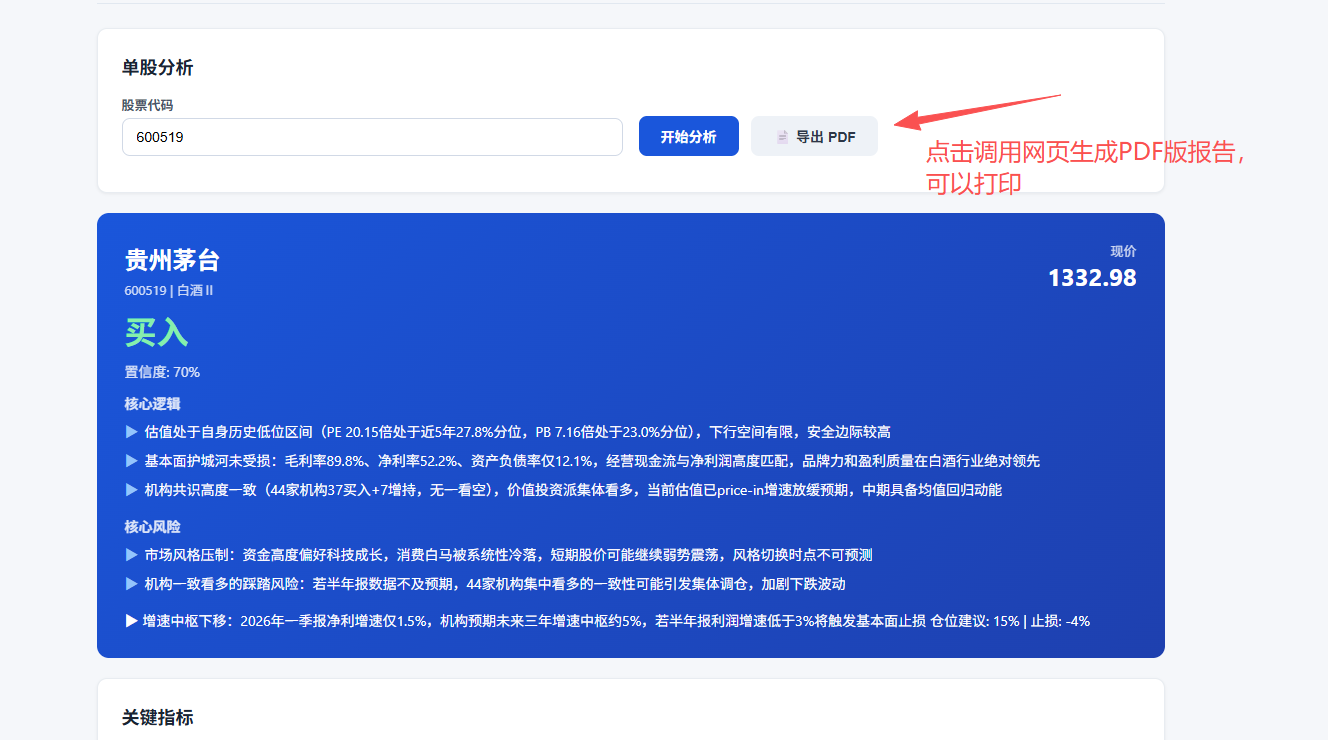
Task: Click the "核心风险" subheading
Action: (x=153, y=527)
